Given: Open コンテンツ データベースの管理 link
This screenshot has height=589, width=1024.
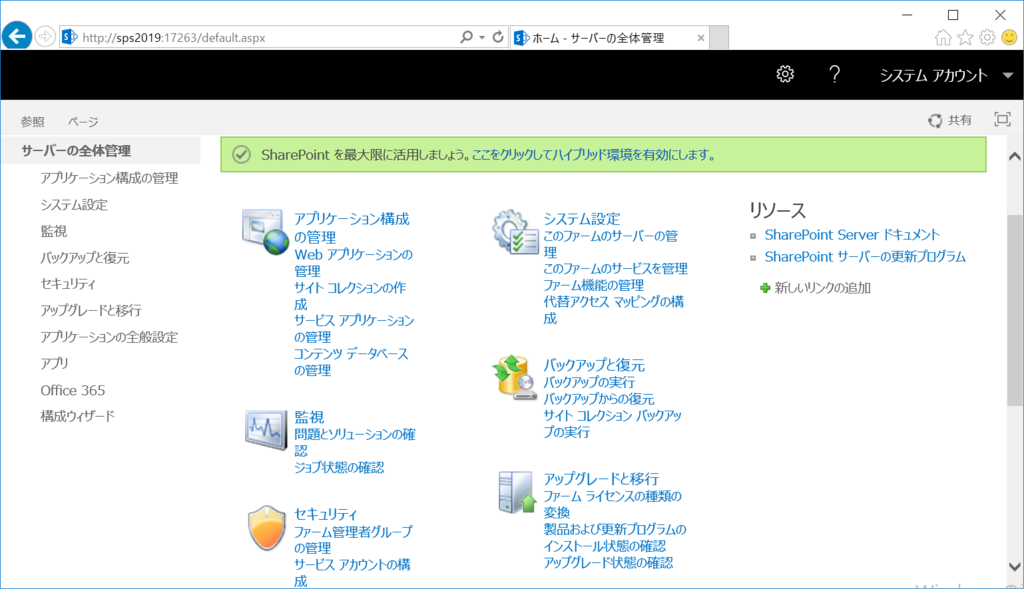Looking at the screenshot, I should pyautogui.click(x=351, y=362).
